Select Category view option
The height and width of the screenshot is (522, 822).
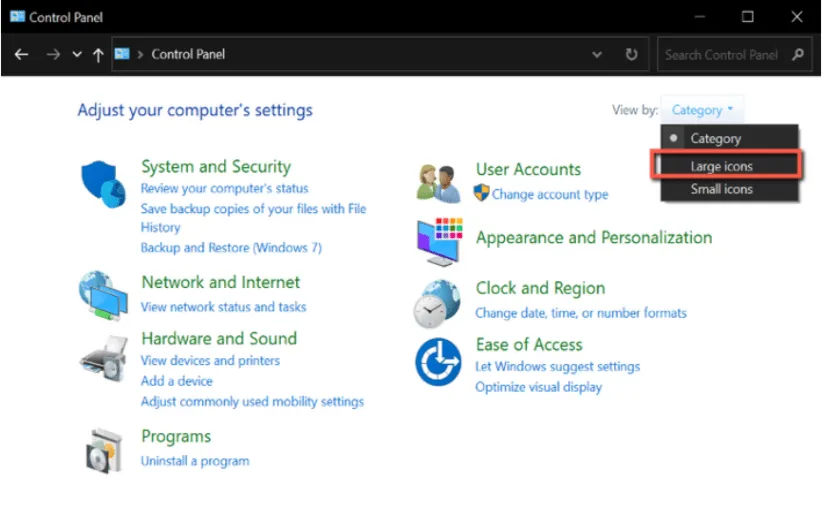tap(715, 139)
